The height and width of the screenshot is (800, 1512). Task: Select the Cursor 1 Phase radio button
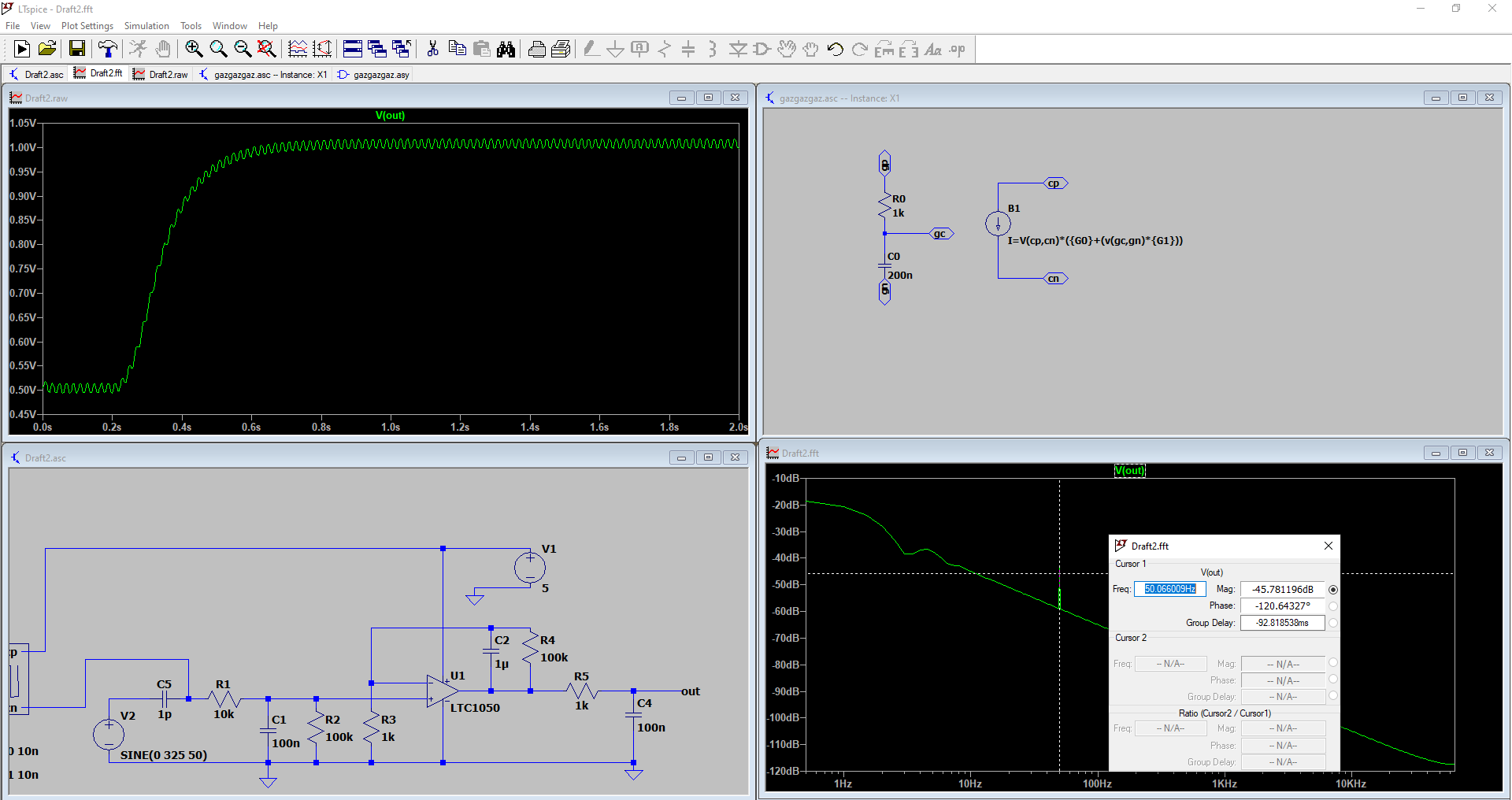[1332, 606]
